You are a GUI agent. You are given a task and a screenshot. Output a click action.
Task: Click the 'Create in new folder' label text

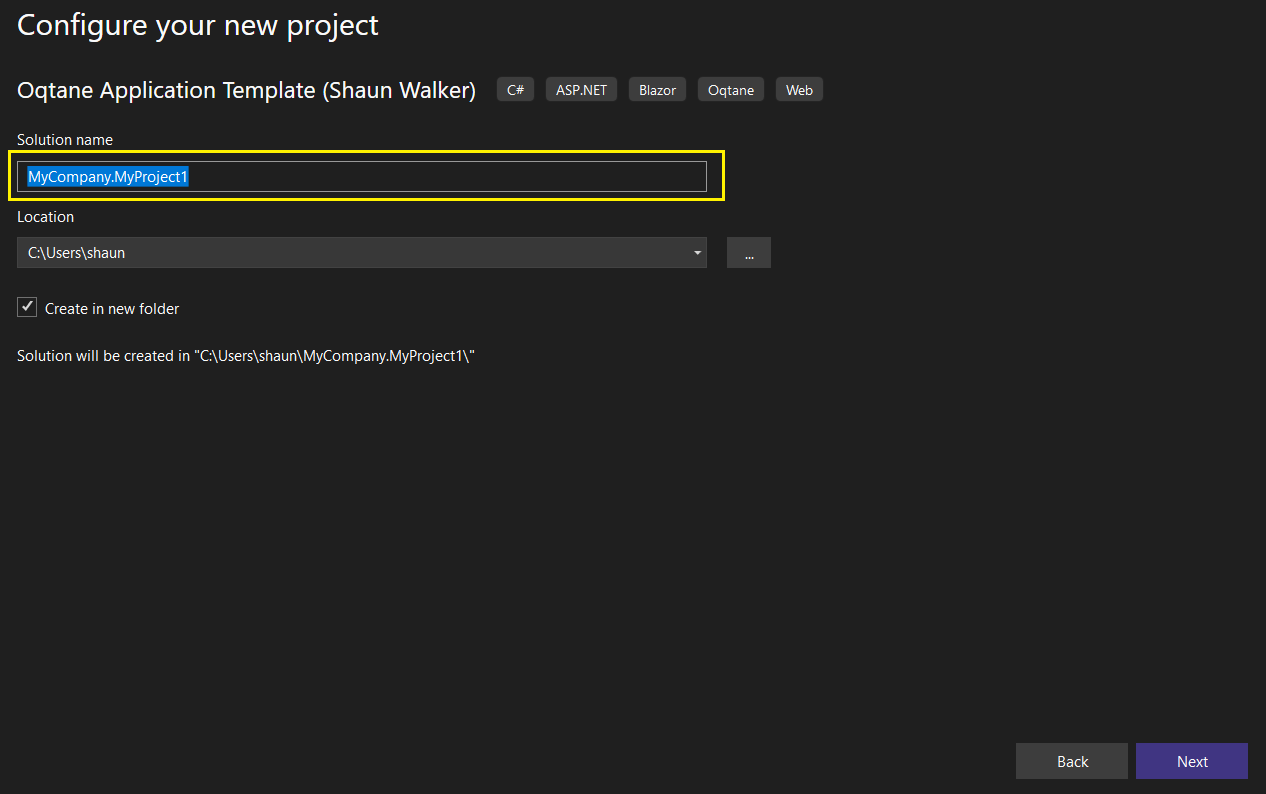pyautogui.click(x=112, y=309)
